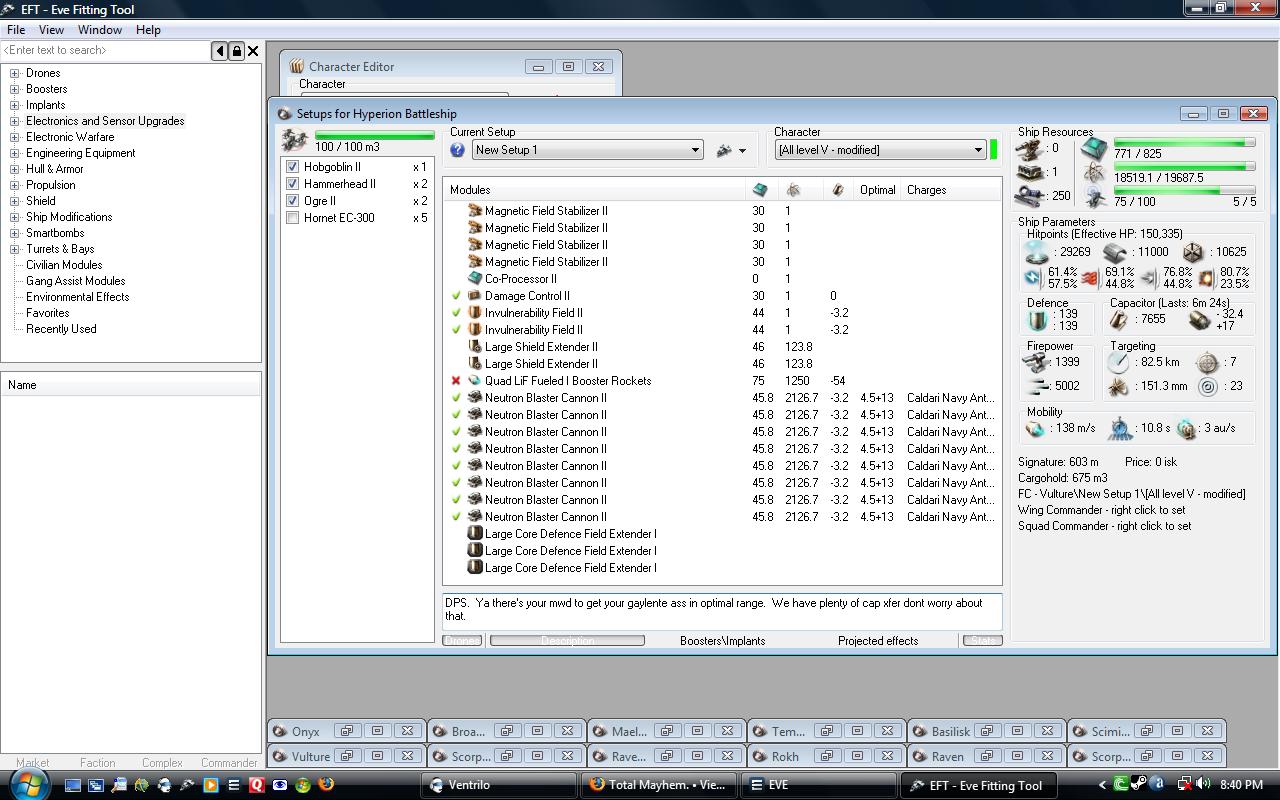Screen dimensions: 1280x800
Task: Open the Boosters\Implants tab
Action: (x=722, y=641)
